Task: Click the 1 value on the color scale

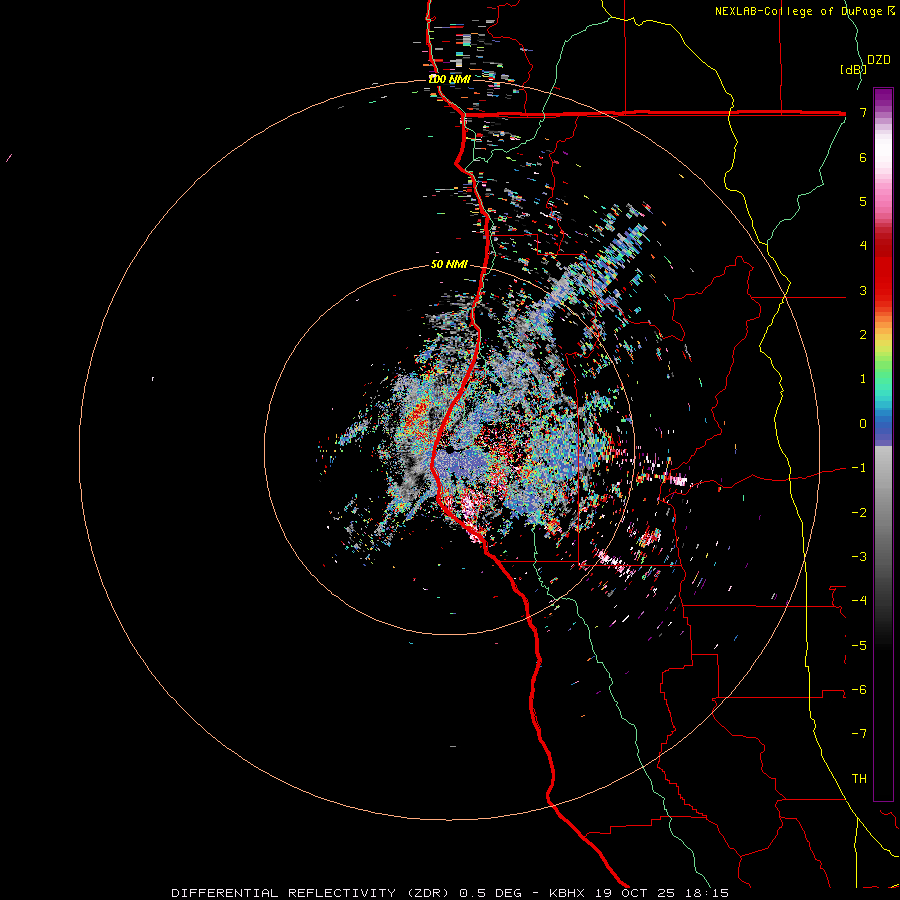Action: 863,379
